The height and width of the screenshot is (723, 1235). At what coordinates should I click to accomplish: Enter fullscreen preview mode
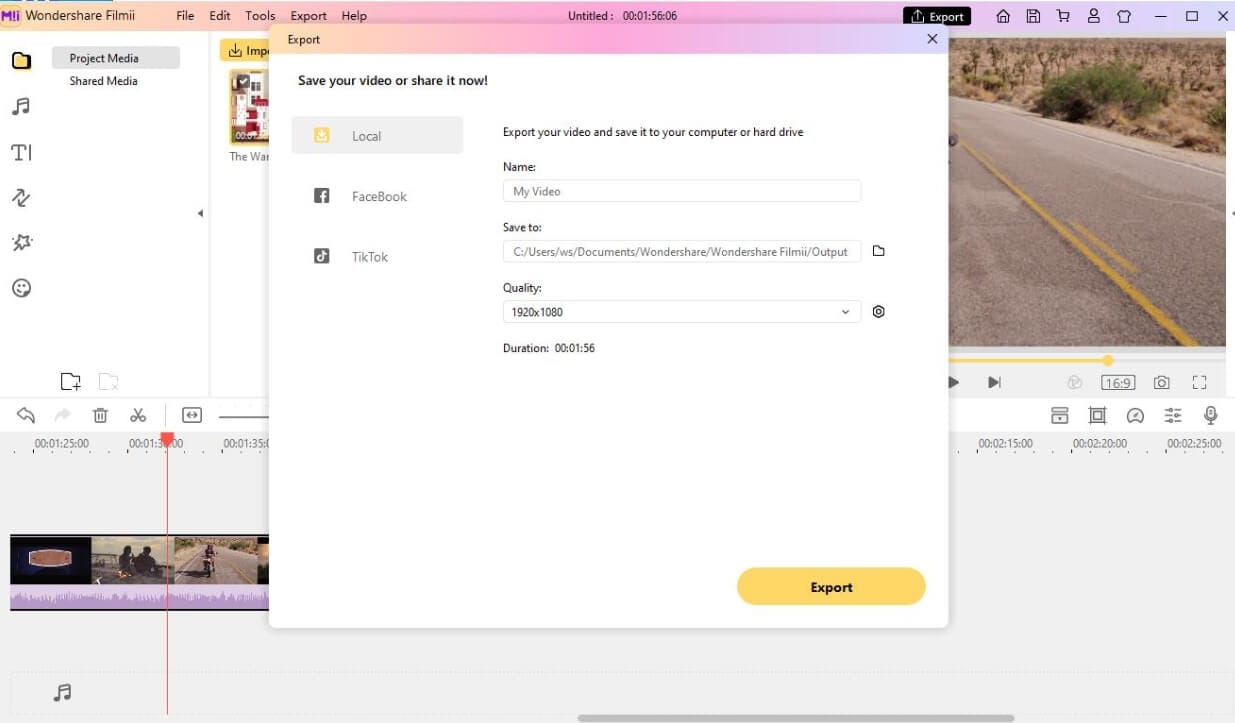pos(1200,382)
